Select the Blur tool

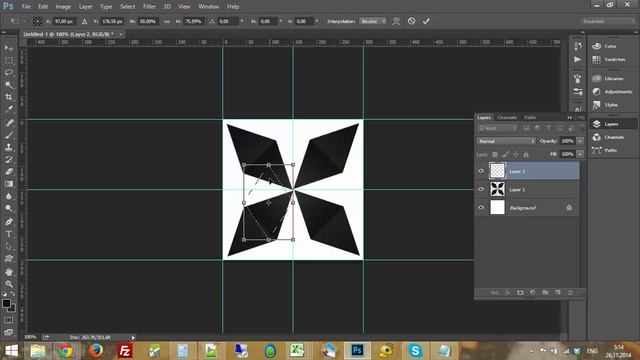click(9, 196)
